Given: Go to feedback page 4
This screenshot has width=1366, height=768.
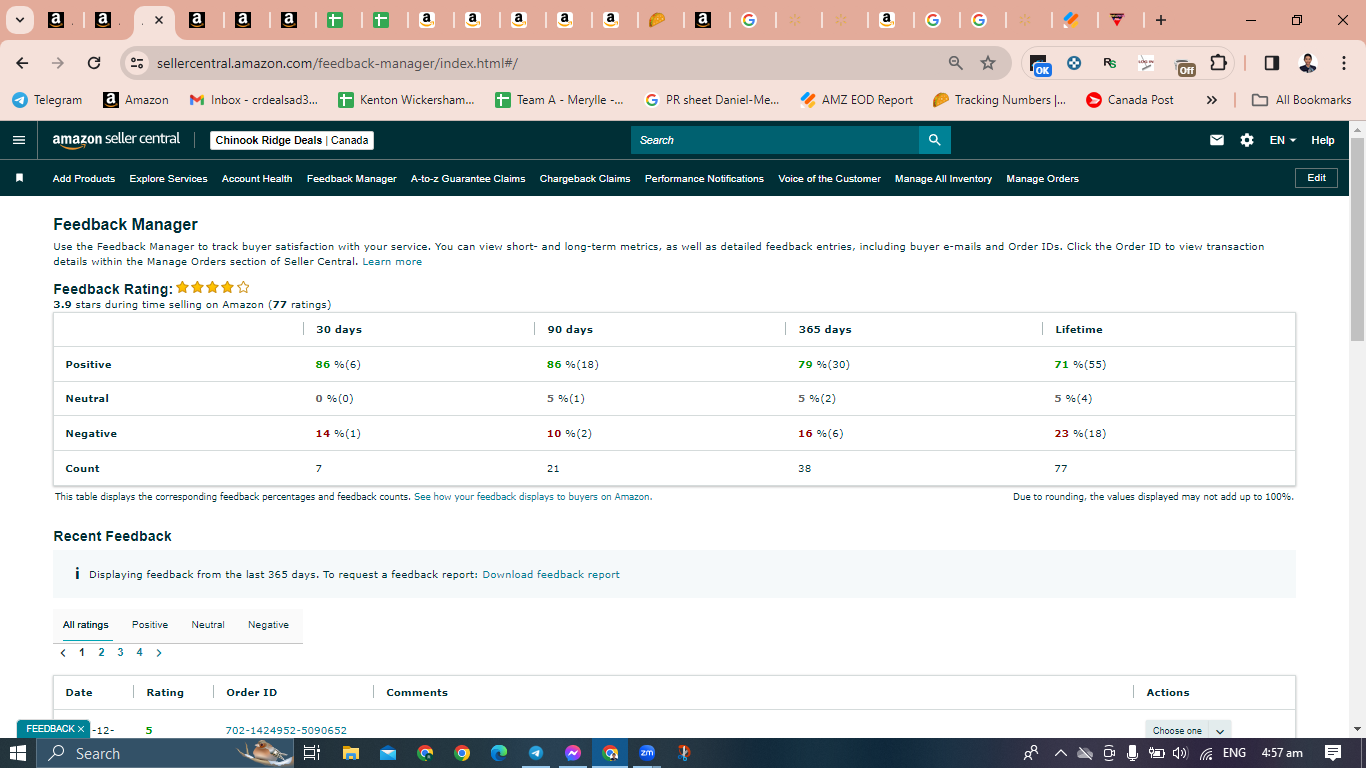Looking at the screenshot, I should click(139, 653).
